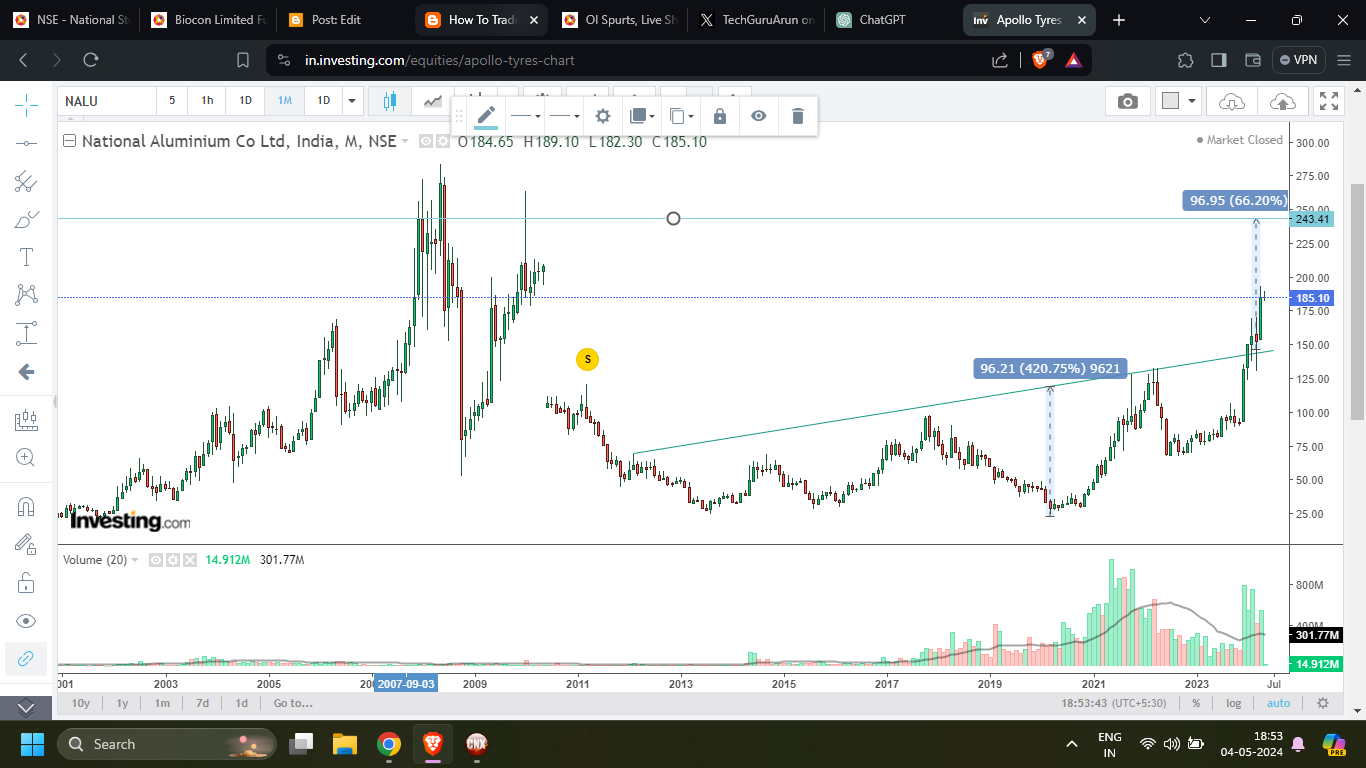Select the 7d time range

(x=202, y=703)
